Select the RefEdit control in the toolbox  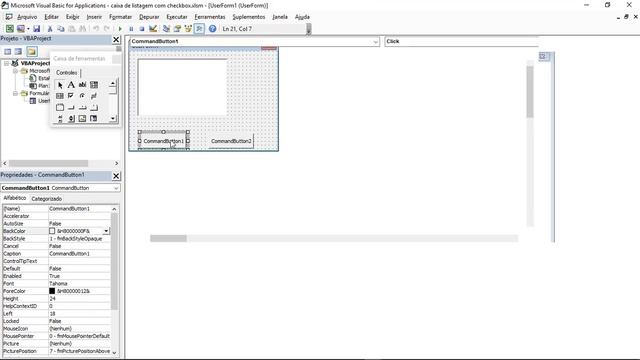(94, 118)
